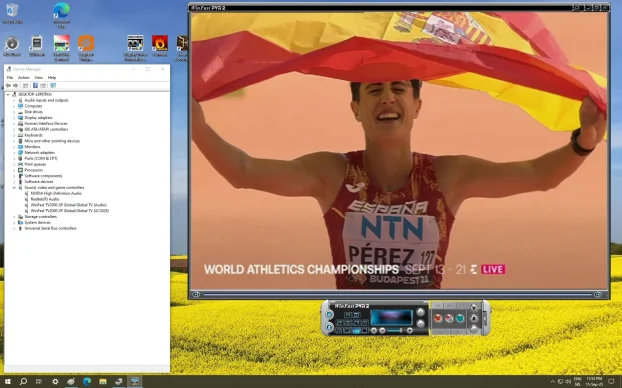Expand the Monitors node
The height and width of the screenshot is (388, 622).
14,147
